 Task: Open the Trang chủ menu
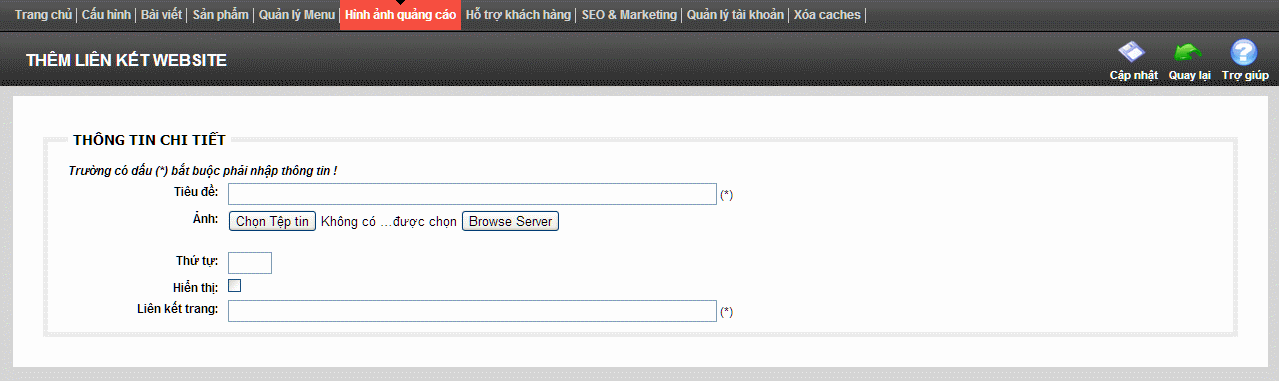click(x=43, y=15)
